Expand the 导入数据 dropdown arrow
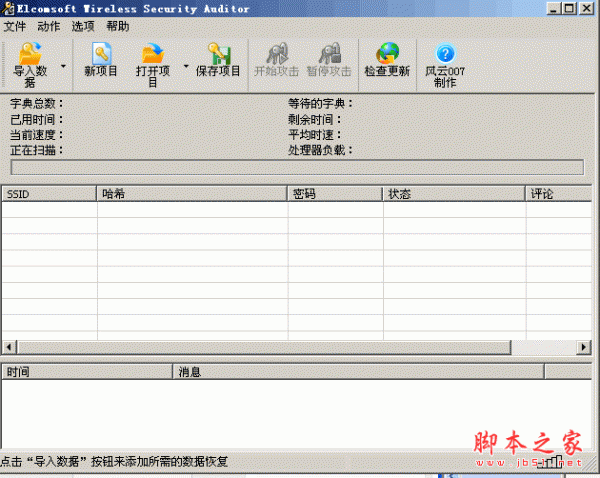This screenshot has height=478, width=600. click(x=64, y=66)
